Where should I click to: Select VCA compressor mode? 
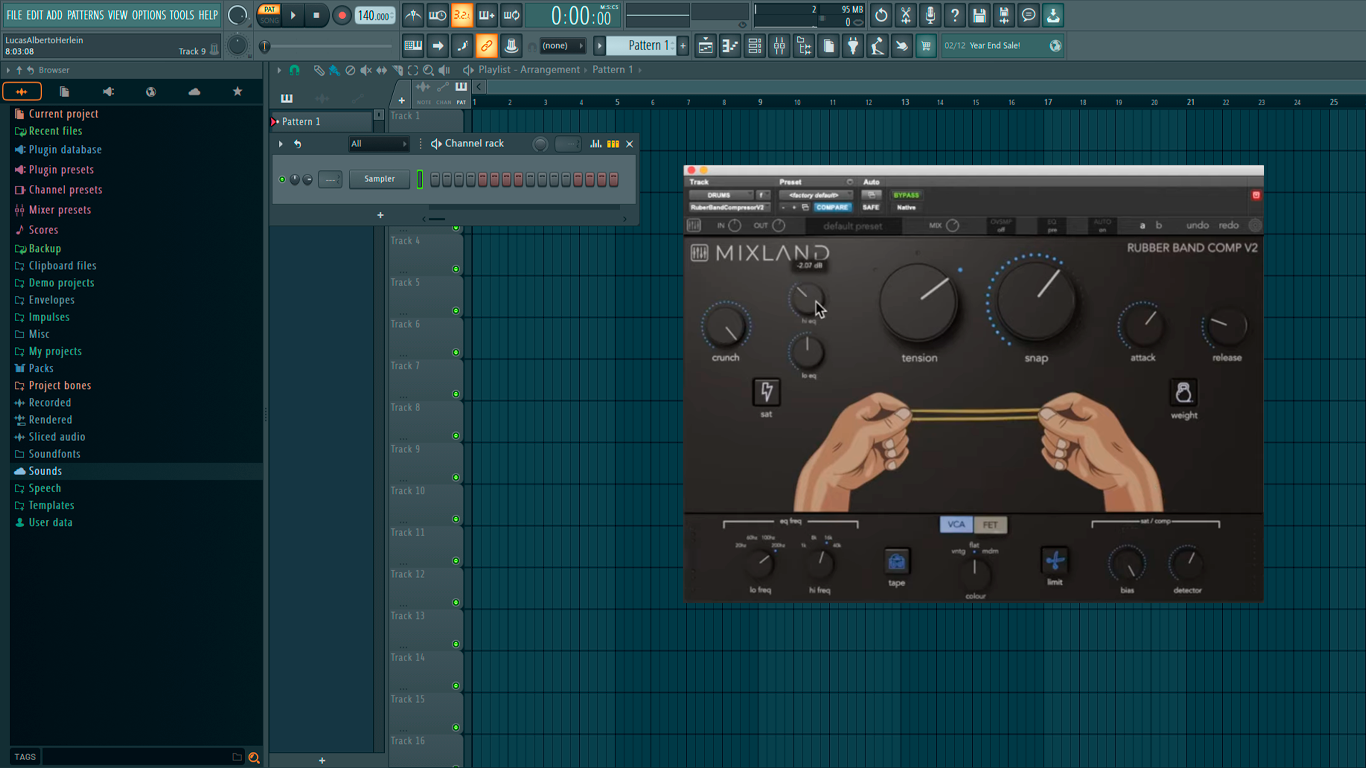(956, 525)
